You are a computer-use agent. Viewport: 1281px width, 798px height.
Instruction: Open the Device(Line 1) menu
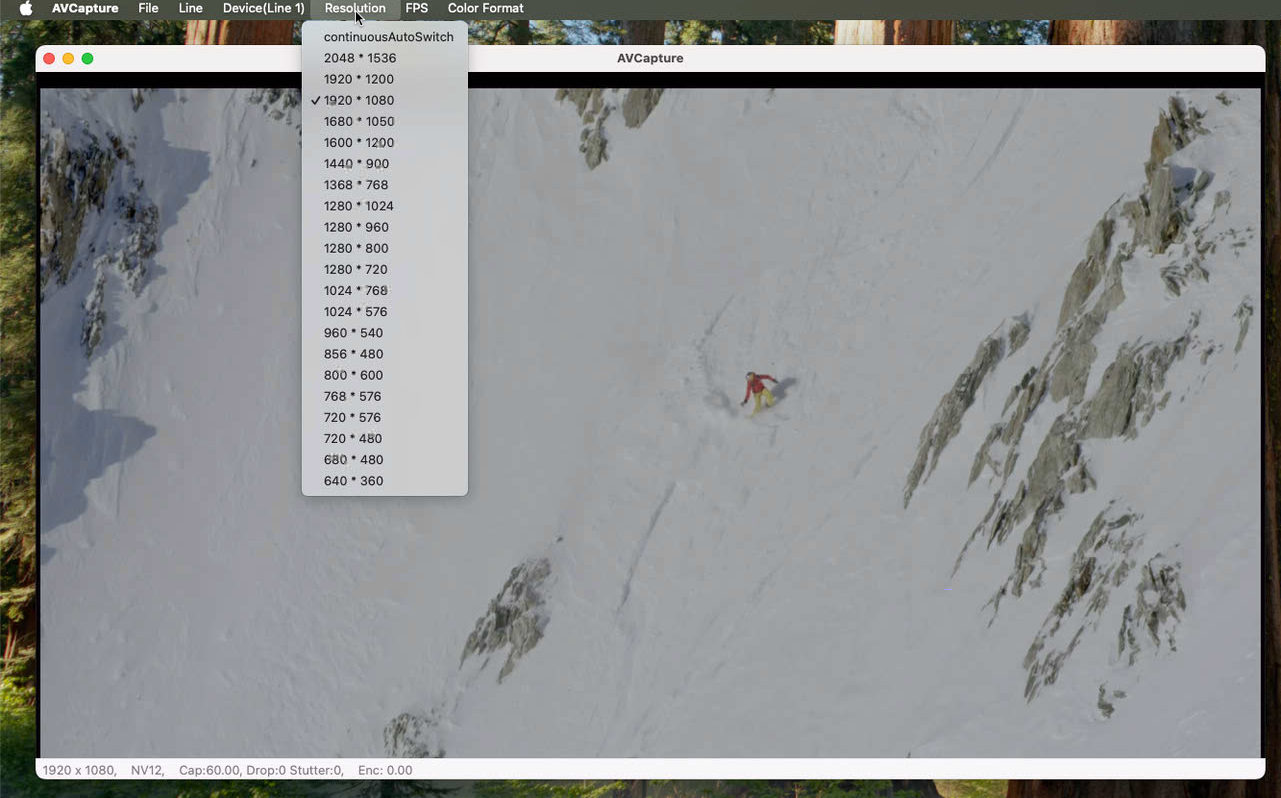tap(263, 8)
